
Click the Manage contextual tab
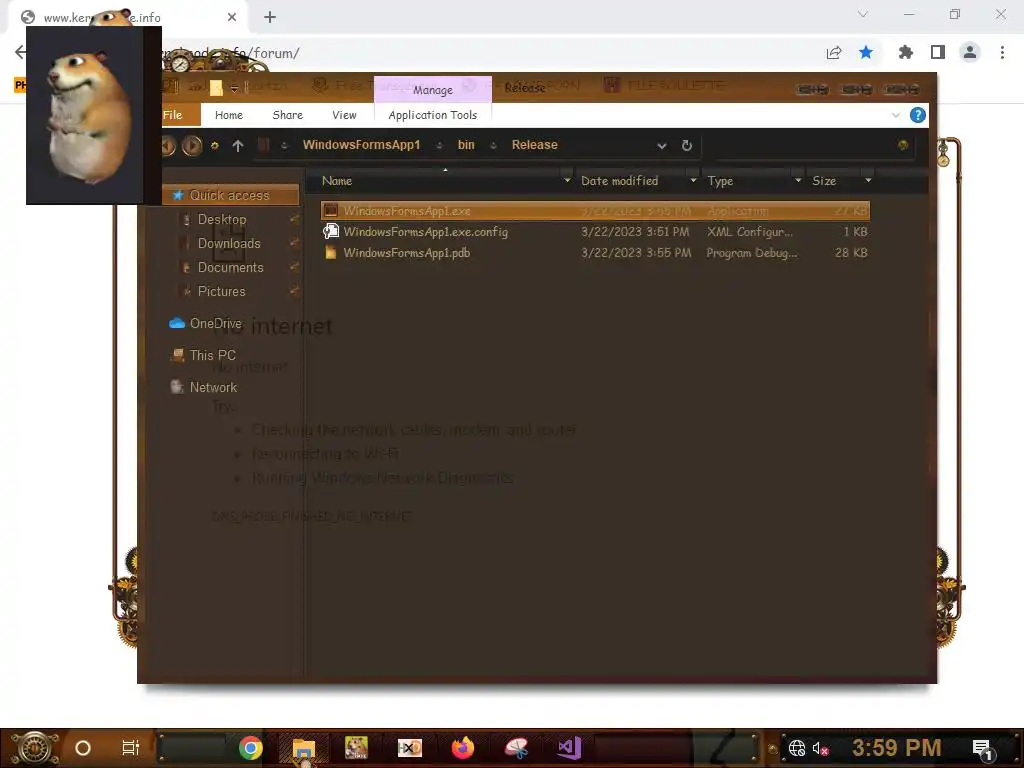click(432, 89)
